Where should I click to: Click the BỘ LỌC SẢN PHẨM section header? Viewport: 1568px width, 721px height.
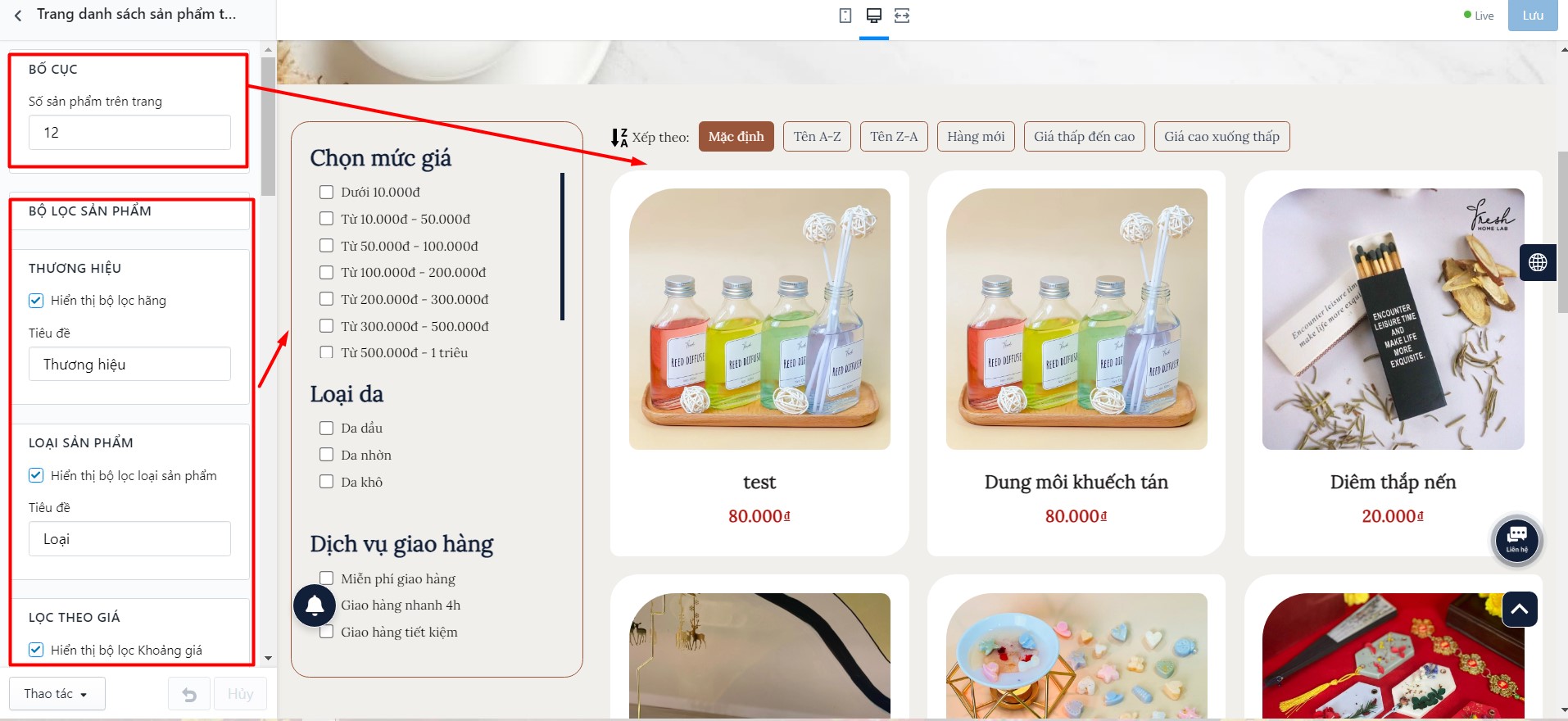(x=90, y=211)
